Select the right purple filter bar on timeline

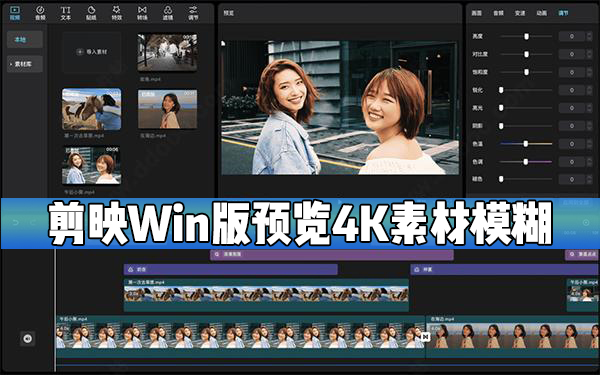click(505, 269)
